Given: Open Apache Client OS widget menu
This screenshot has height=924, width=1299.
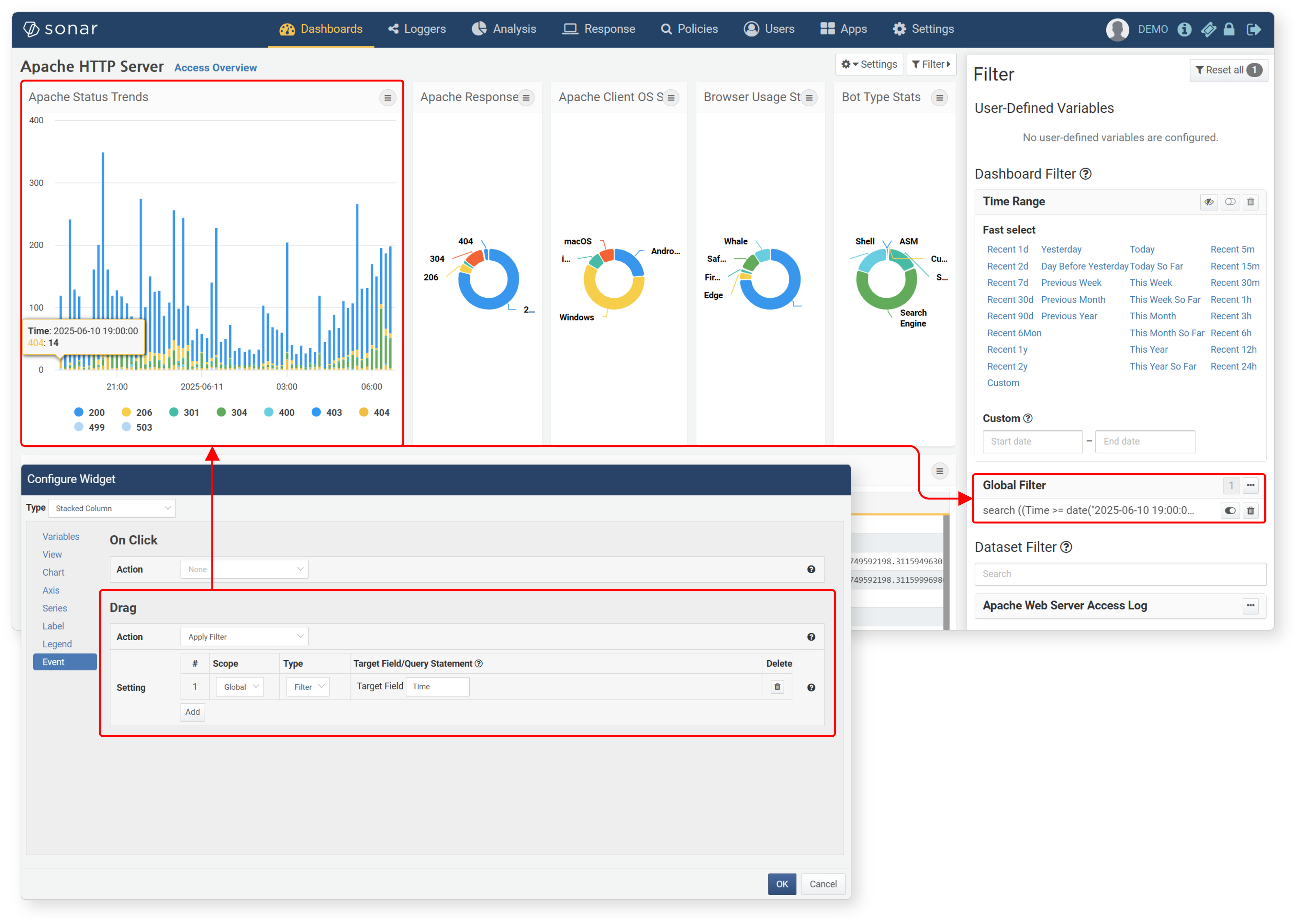Looking at the screenshot, I should pos(671,98).
